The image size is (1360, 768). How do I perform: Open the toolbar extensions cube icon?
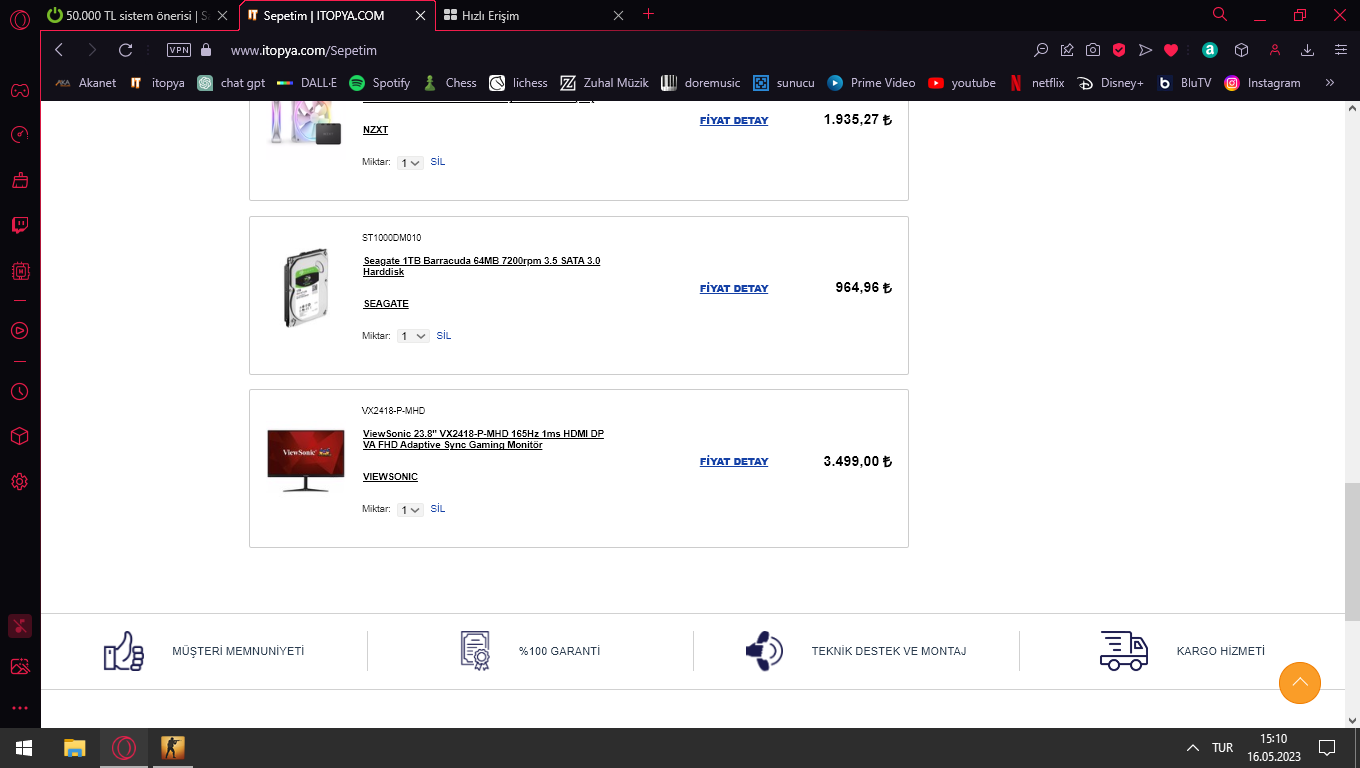[1241, 50]
